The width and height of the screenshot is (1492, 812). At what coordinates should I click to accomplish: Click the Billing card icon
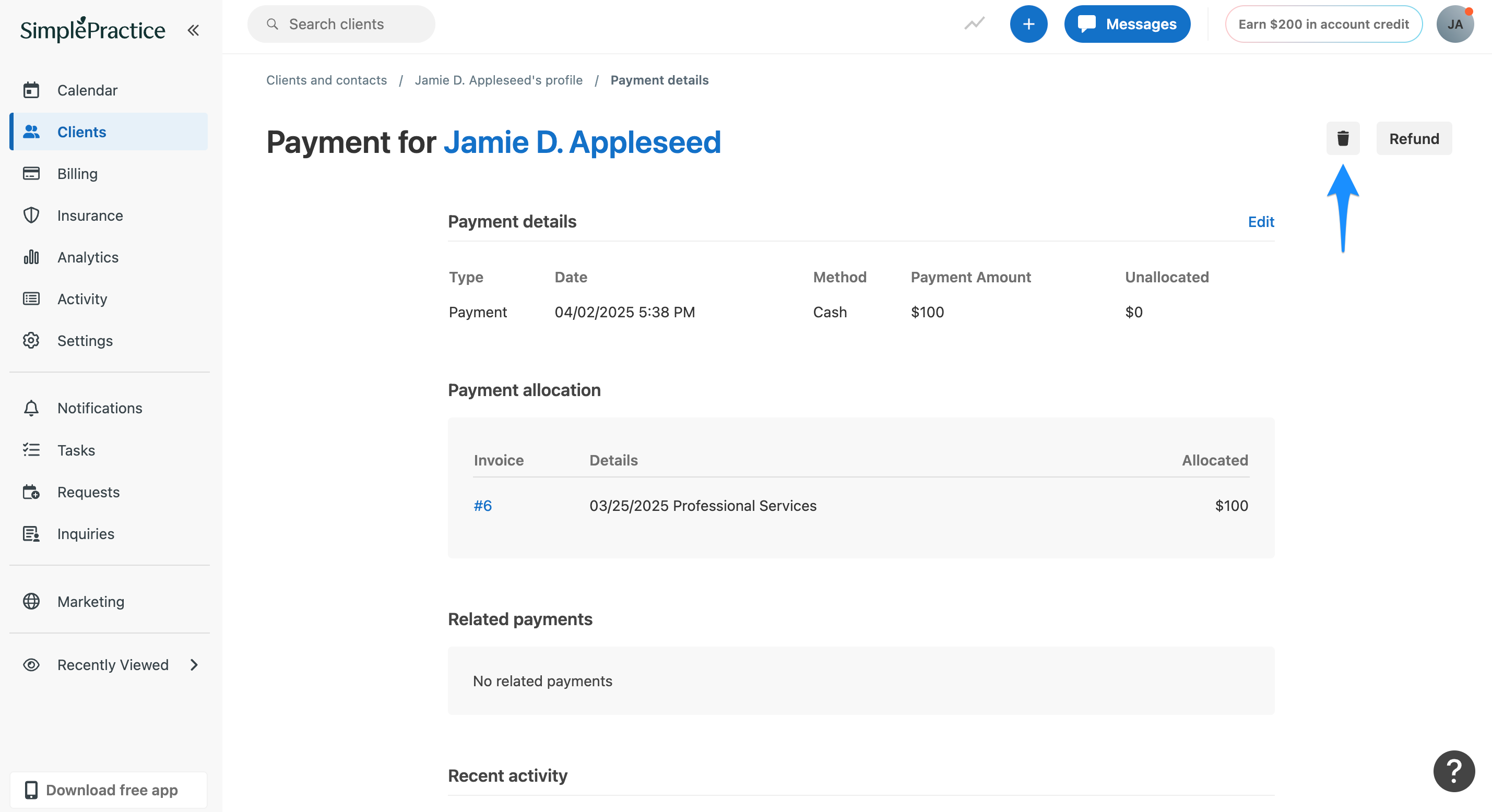tap(31, 174)
